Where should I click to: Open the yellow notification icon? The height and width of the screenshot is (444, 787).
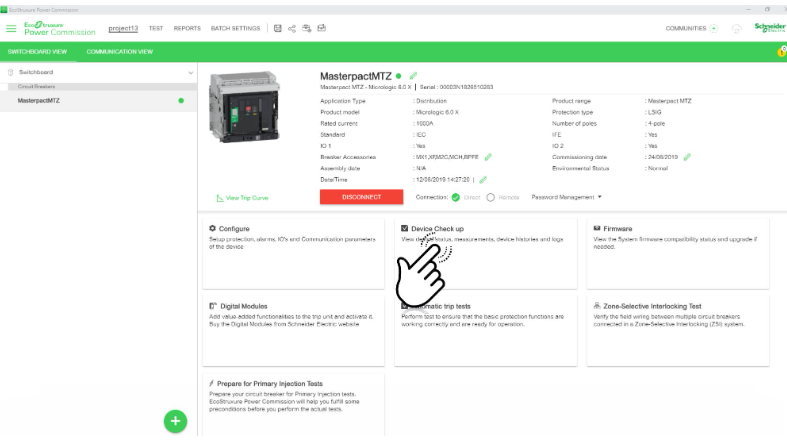781,52
